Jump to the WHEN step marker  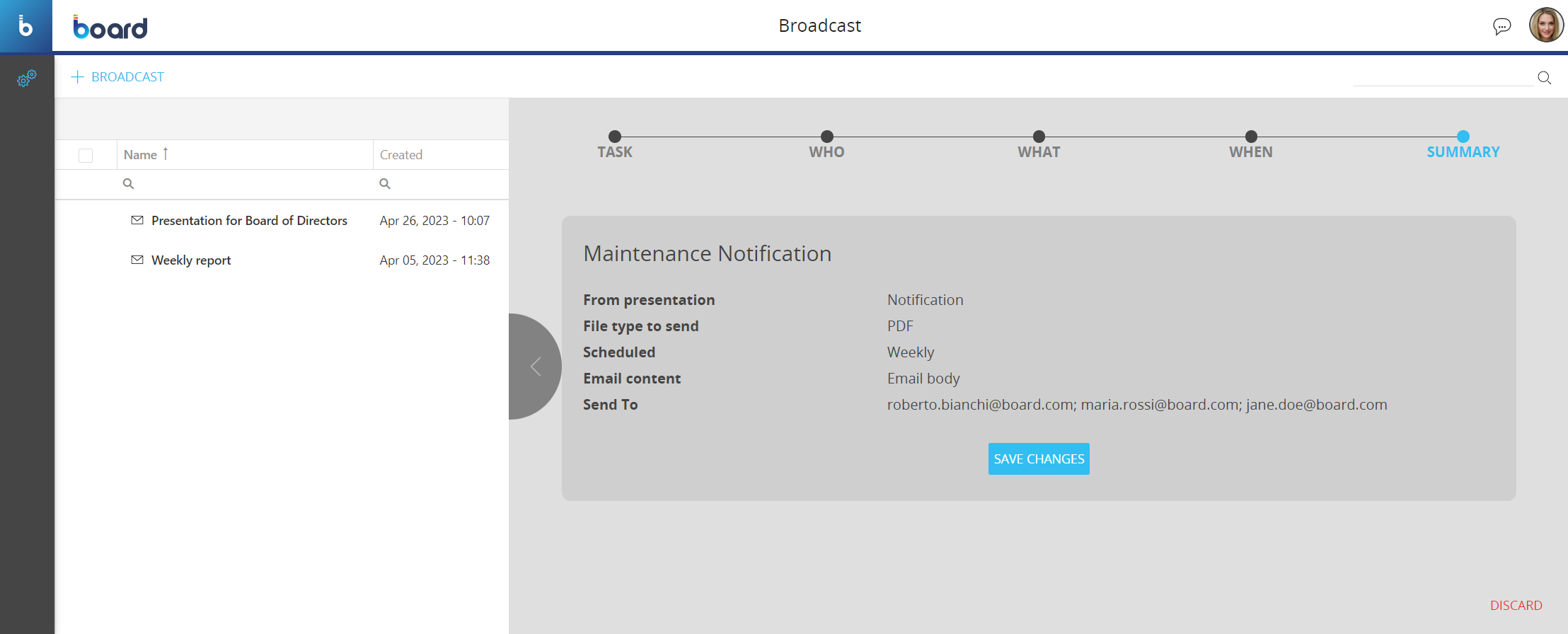pos(1250,137)
